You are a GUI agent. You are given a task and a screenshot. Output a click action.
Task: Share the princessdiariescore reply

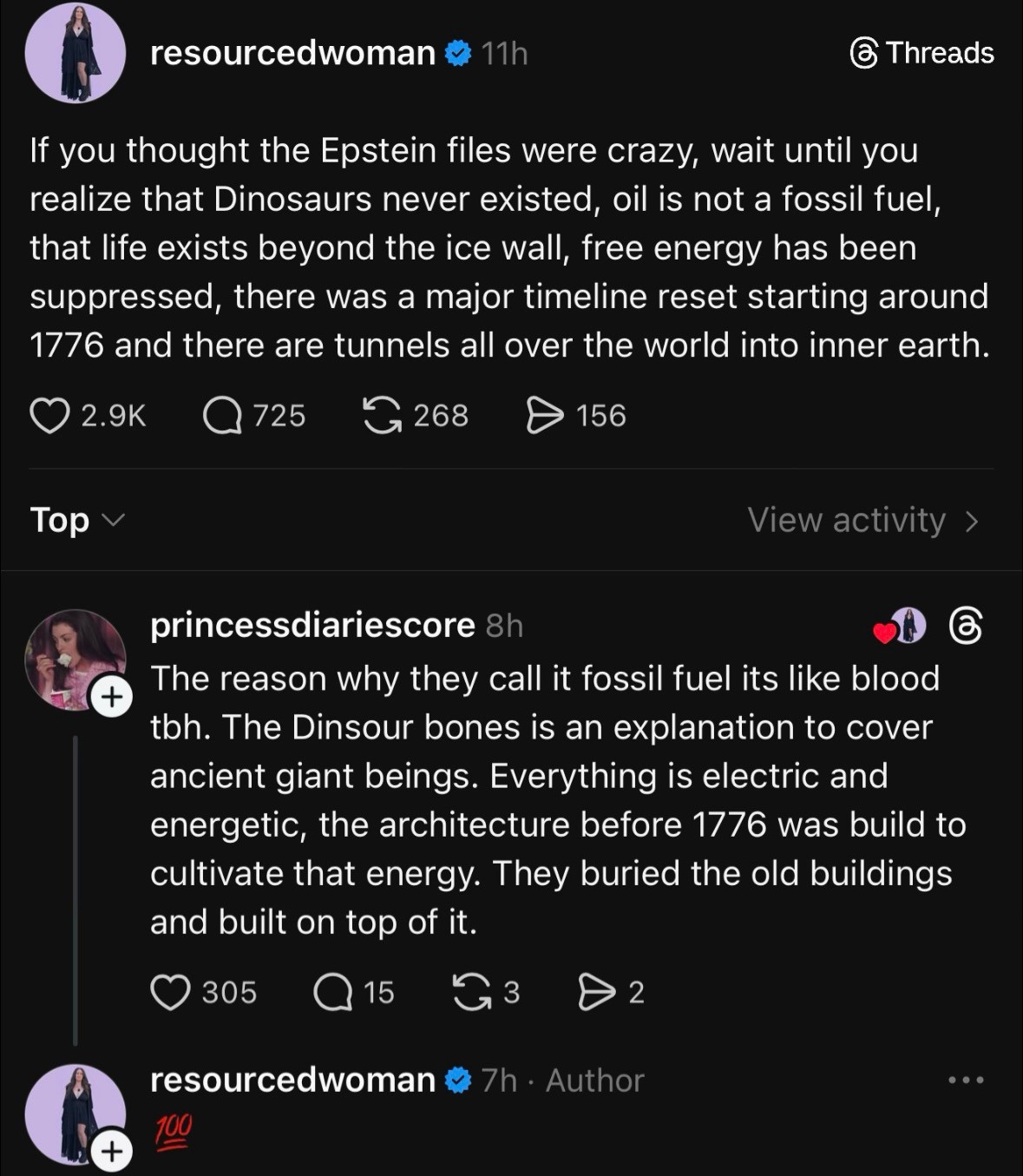coord(596,992)
